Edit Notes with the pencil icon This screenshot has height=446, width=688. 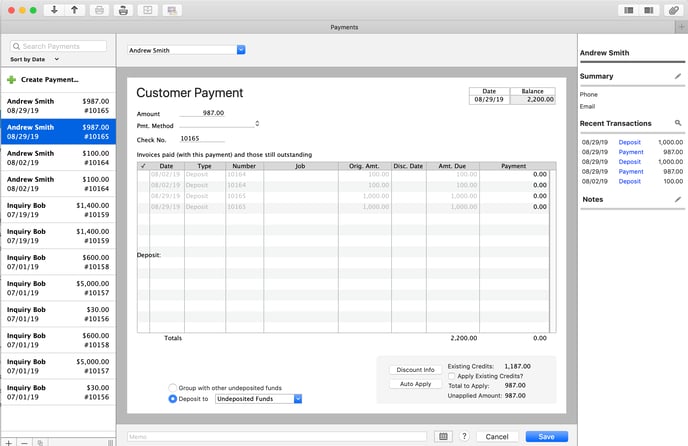pyautogui.click(x=678, y=199)
